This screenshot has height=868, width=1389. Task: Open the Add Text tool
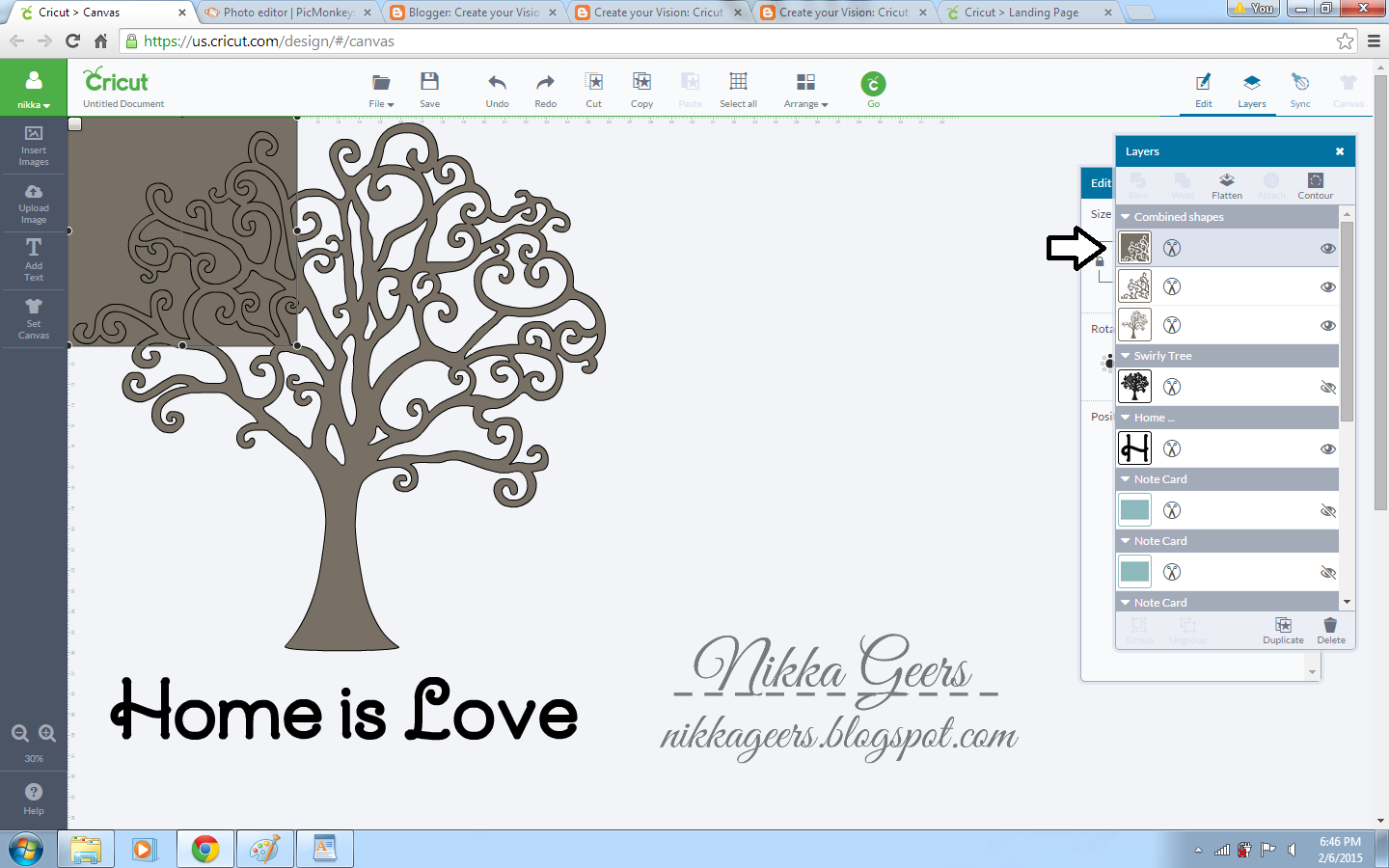(x=34, y=260)
